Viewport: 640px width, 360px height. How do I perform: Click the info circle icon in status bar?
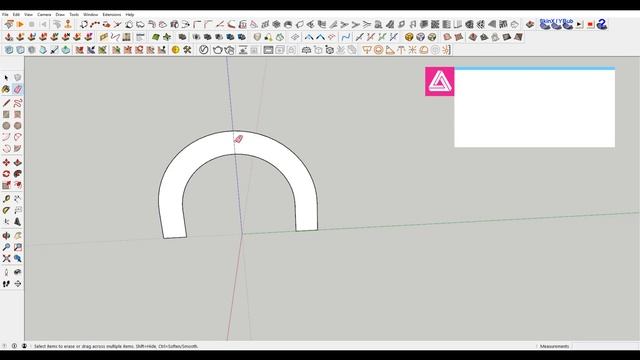(14, 346)
